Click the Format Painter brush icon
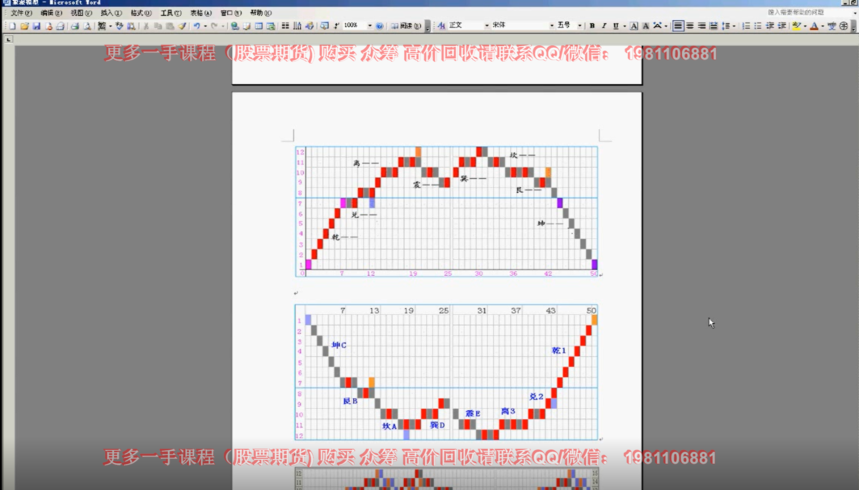 pyautogui.click(x=183, y=26)
